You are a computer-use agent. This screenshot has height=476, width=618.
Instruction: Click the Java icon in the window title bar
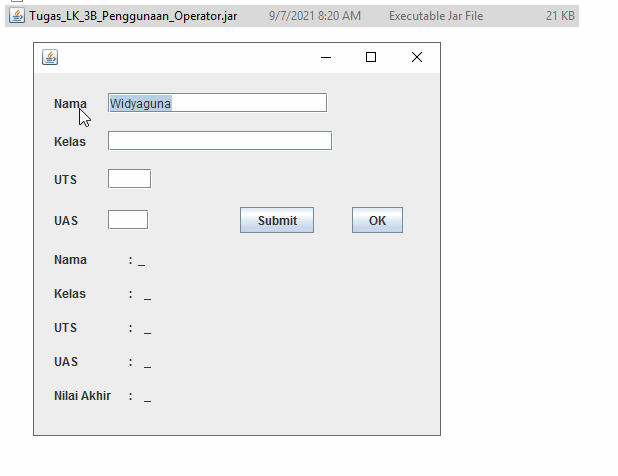click(50, 57)
